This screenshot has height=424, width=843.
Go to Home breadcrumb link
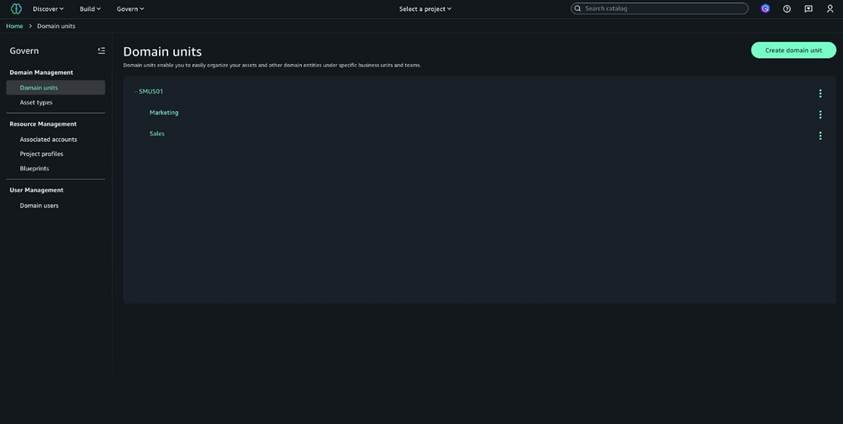click(x=15, y=26)
